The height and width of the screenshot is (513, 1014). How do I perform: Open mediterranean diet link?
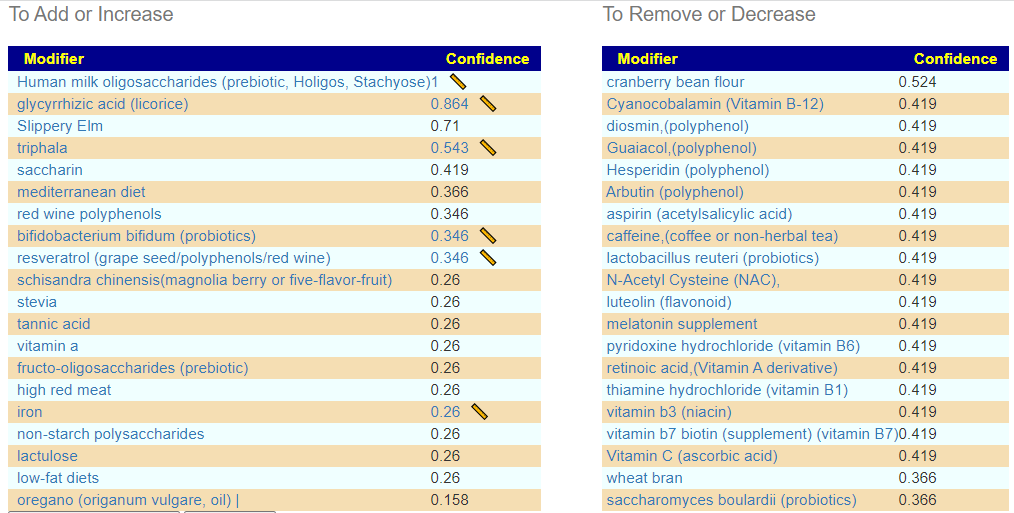pos(81,192)
